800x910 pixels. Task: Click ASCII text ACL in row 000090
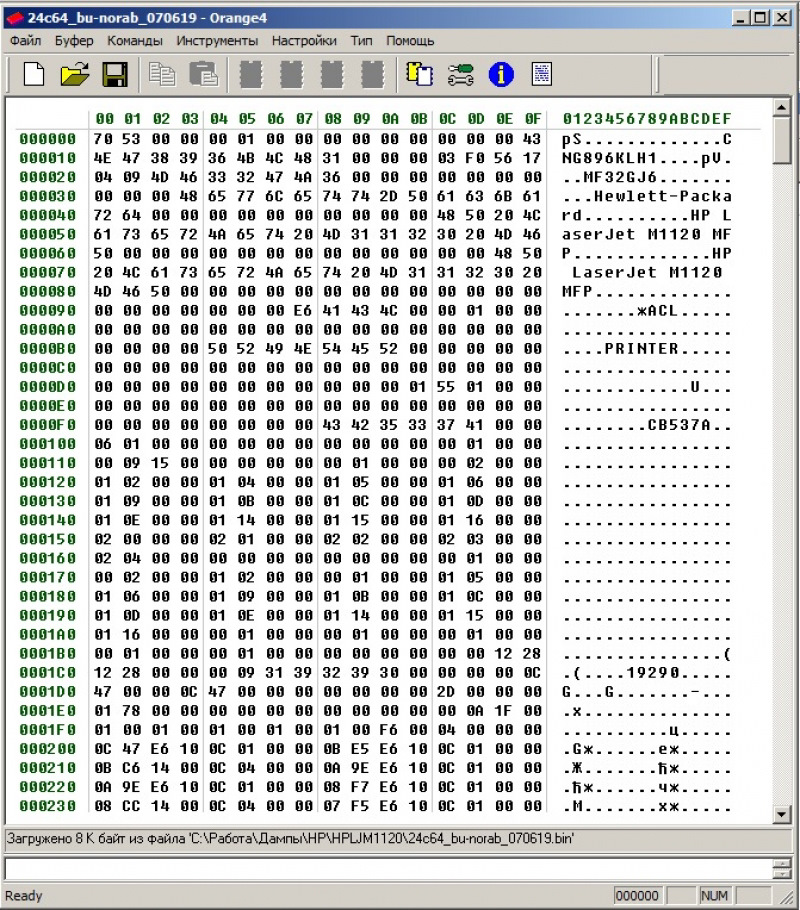coord(662,310)
